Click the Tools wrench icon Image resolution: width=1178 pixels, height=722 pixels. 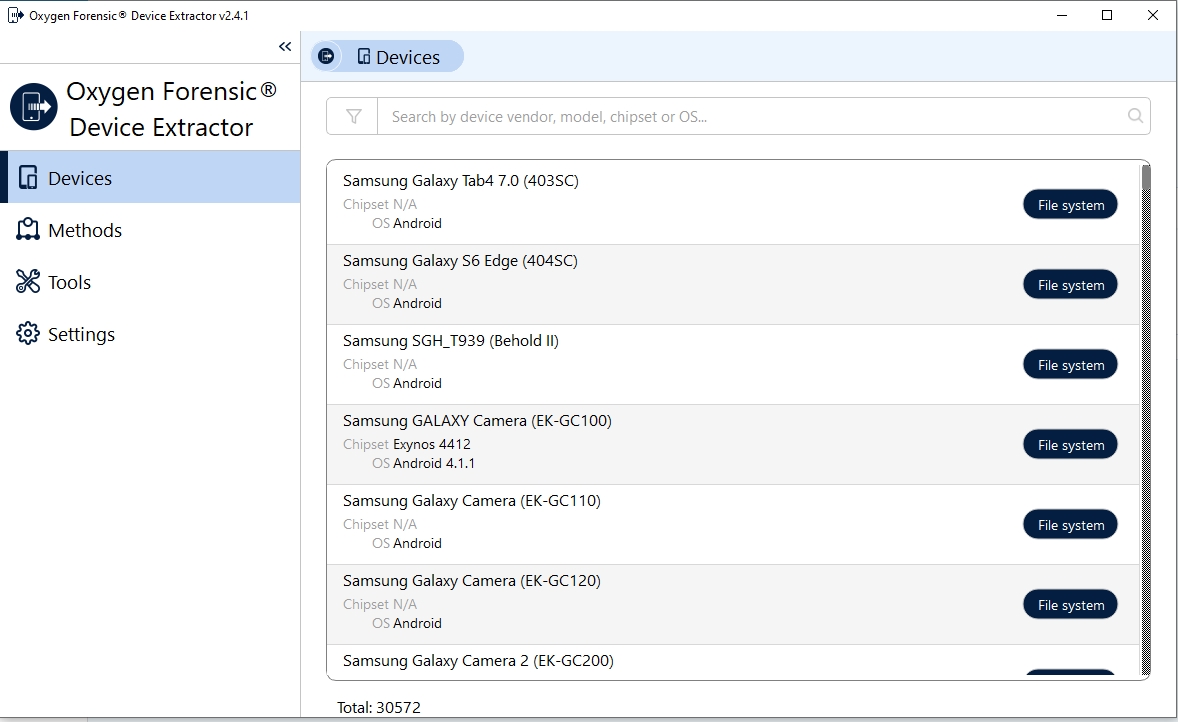(28, 282)
